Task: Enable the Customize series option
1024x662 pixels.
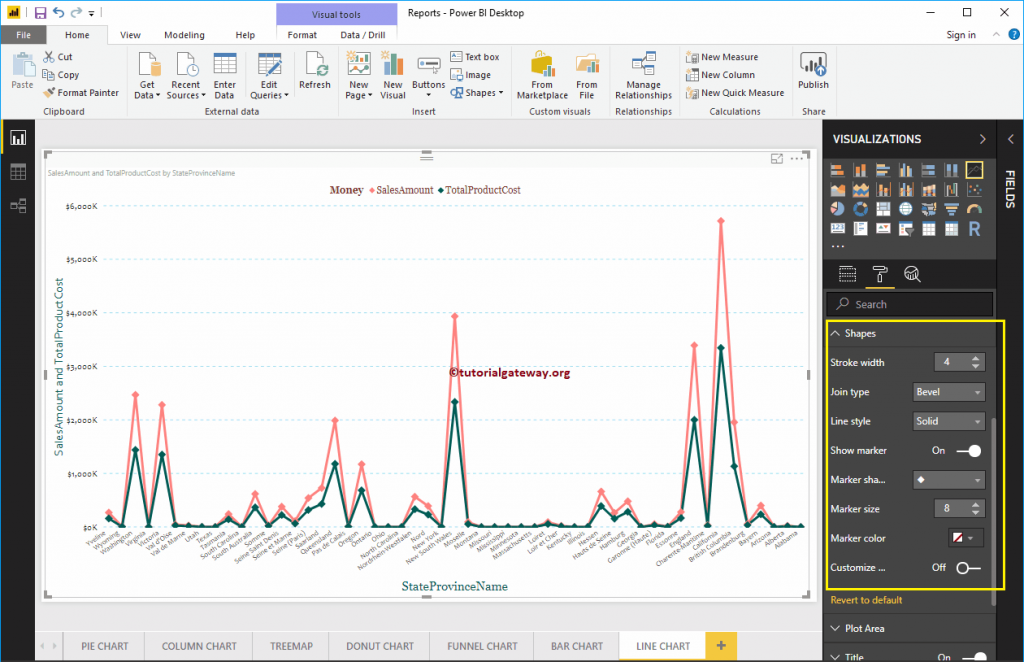Action: (968, 566)
